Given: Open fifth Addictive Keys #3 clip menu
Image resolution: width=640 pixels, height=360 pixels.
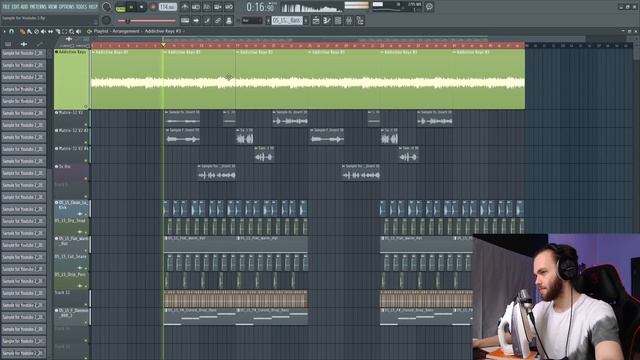Looking at the screenshot, I should click(x=382, y=53).
